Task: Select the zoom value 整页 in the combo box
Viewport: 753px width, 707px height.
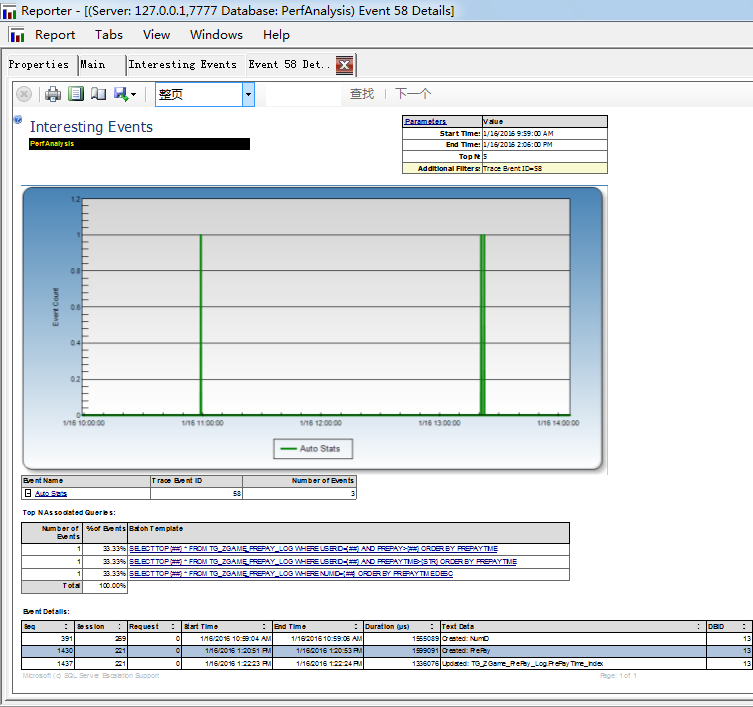Action: tap(199, 94)
